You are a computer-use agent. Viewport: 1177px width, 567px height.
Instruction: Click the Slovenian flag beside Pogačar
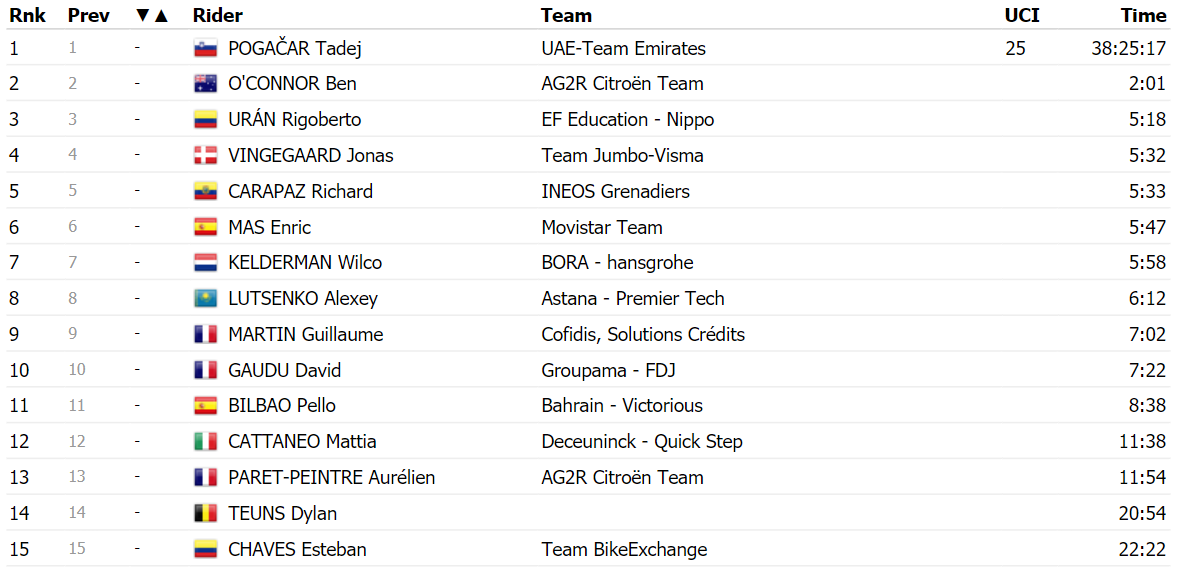[205, 49]
